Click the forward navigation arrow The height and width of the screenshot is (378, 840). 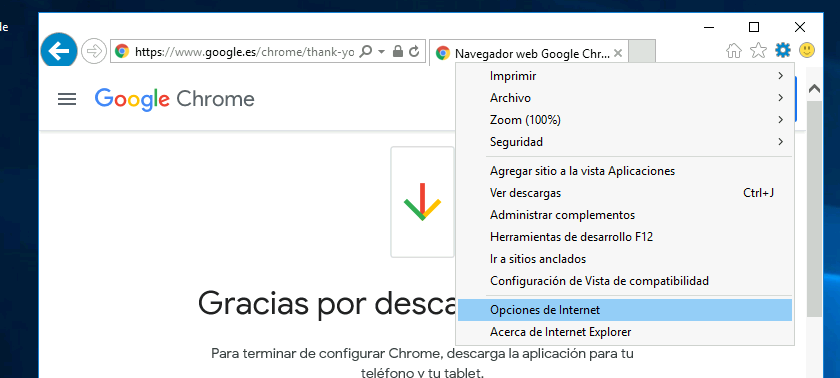coord(94,51)
